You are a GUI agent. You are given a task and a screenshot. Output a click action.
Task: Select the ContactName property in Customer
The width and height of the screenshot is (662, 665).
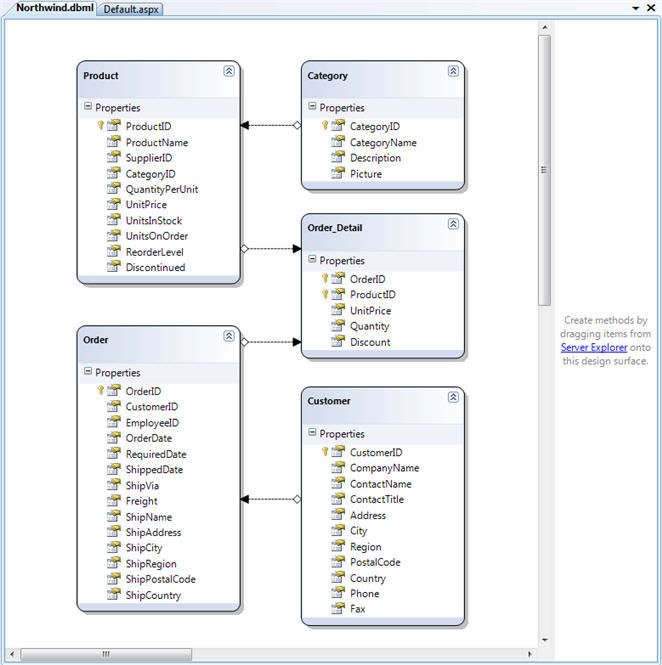coord(381,484)
